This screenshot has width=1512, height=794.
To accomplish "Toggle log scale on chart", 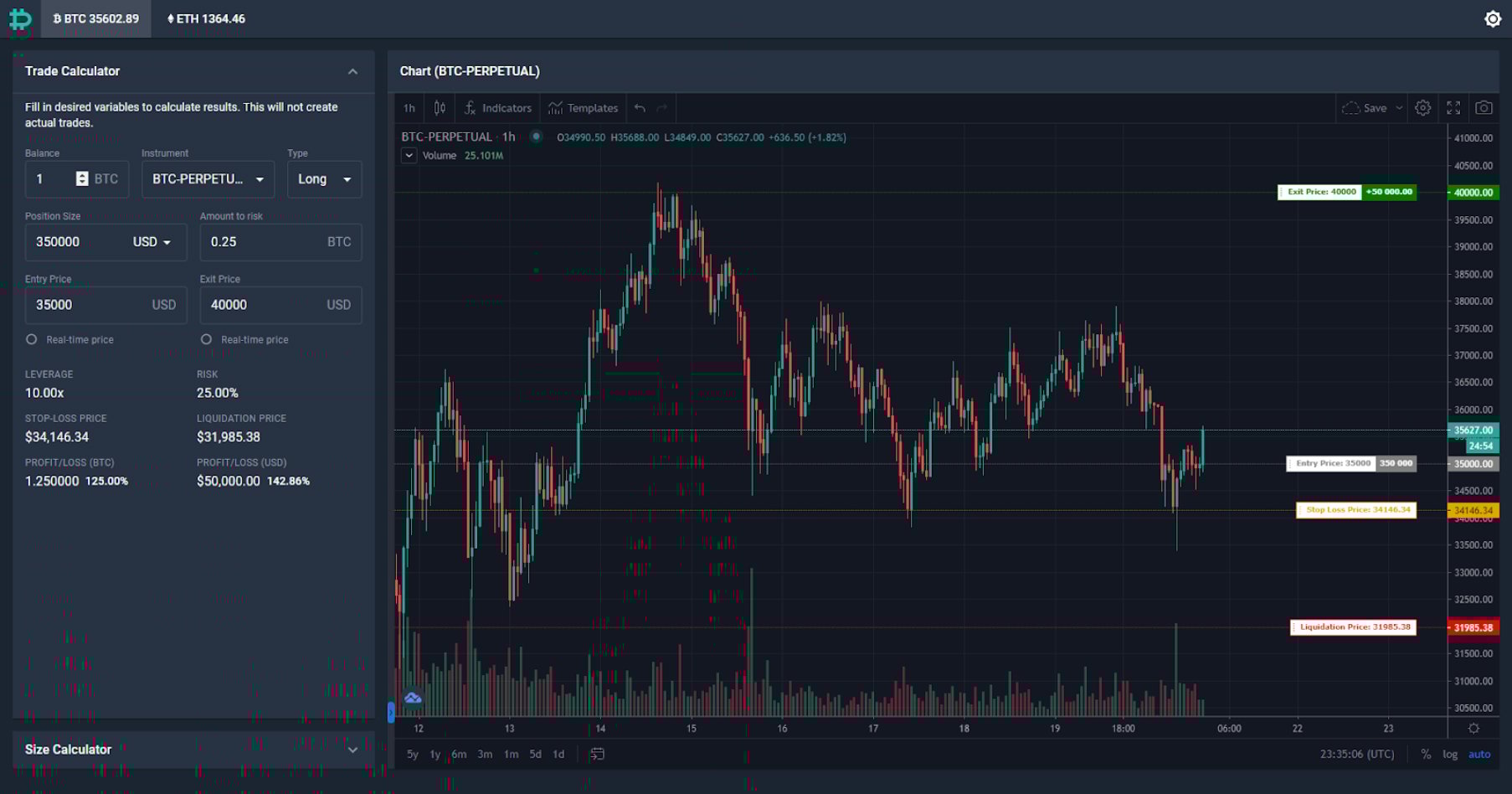I will (1450, 755).
